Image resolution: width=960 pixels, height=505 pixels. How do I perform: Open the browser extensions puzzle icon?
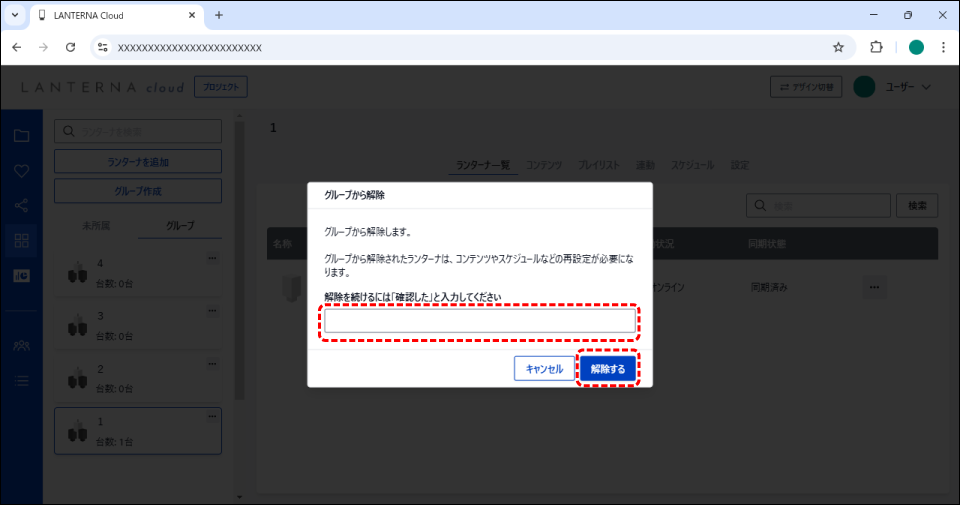[x=876, y=47]
